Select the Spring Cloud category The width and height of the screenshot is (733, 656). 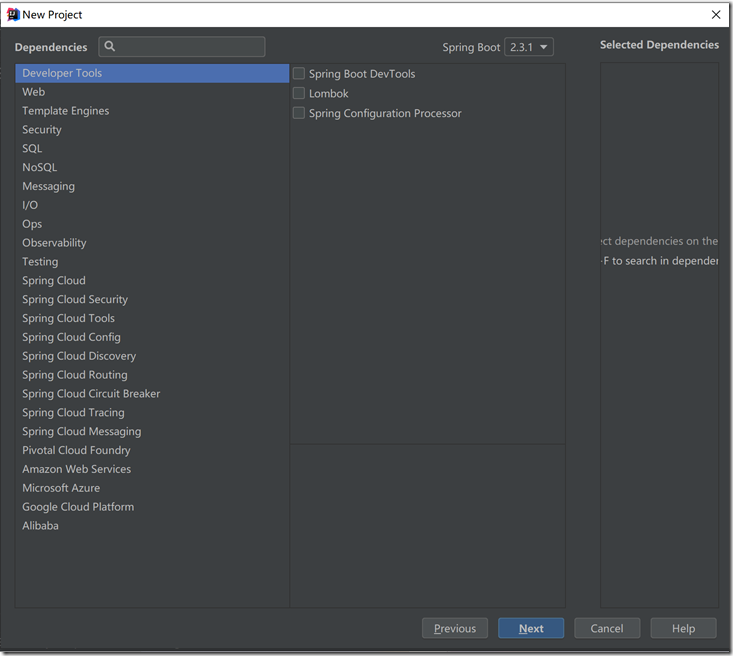(x=152, y=281)
